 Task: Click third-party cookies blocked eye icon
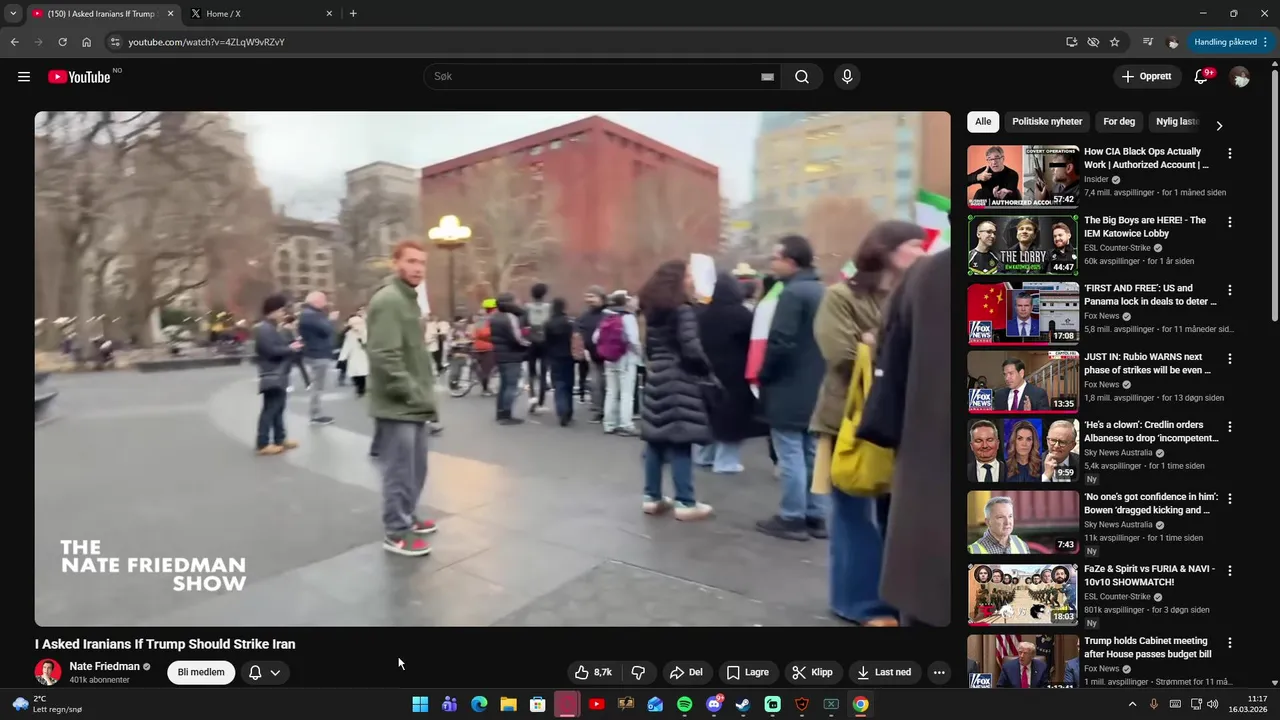click(1093, 42)
